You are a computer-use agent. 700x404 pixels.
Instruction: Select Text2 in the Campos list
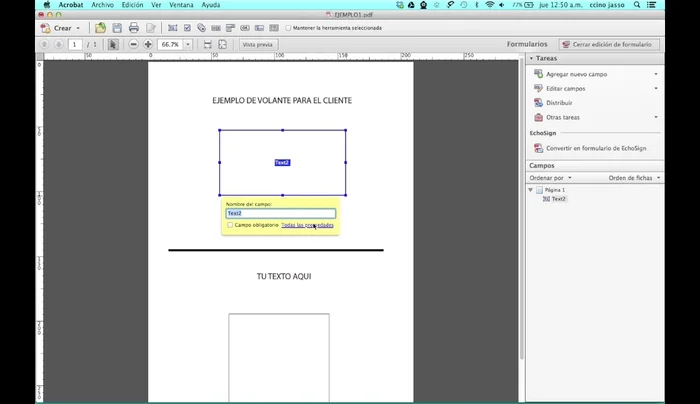559,199
